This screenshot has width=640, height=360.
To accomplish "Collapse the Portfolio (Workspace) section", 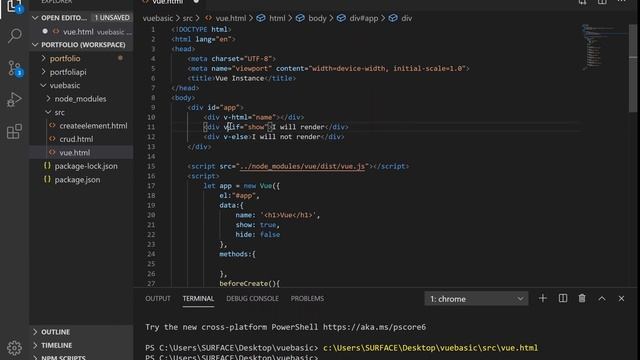I will pos(35,44).
